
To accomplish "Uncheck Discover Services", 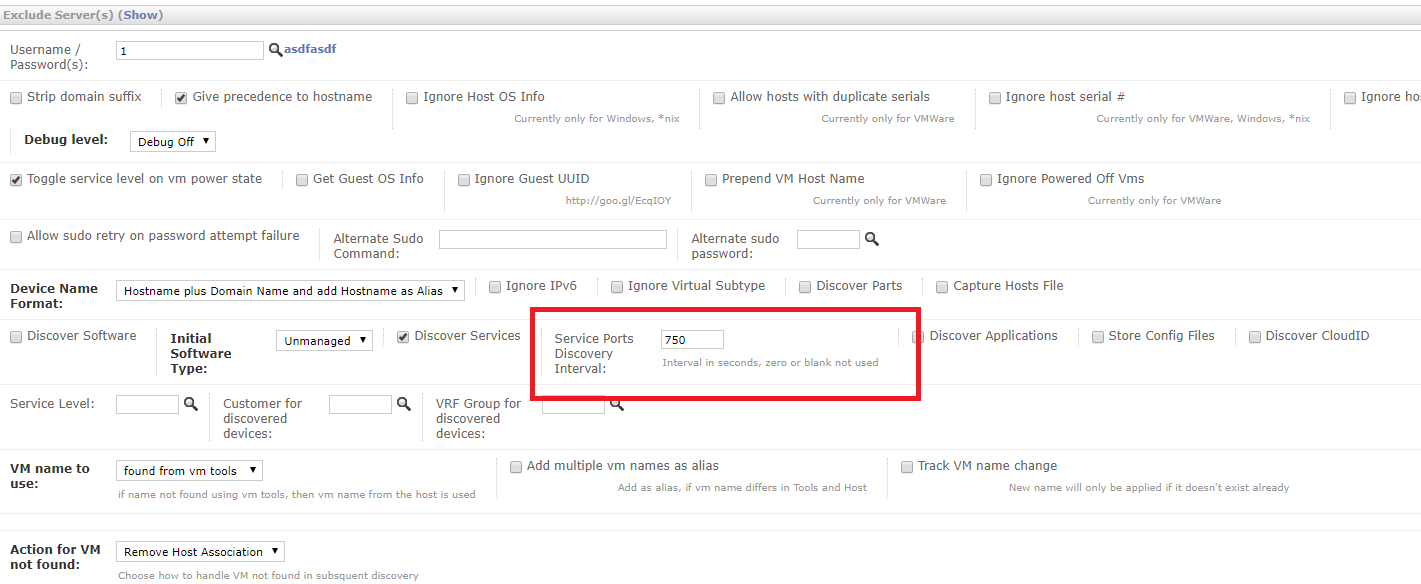I will 402,336.
